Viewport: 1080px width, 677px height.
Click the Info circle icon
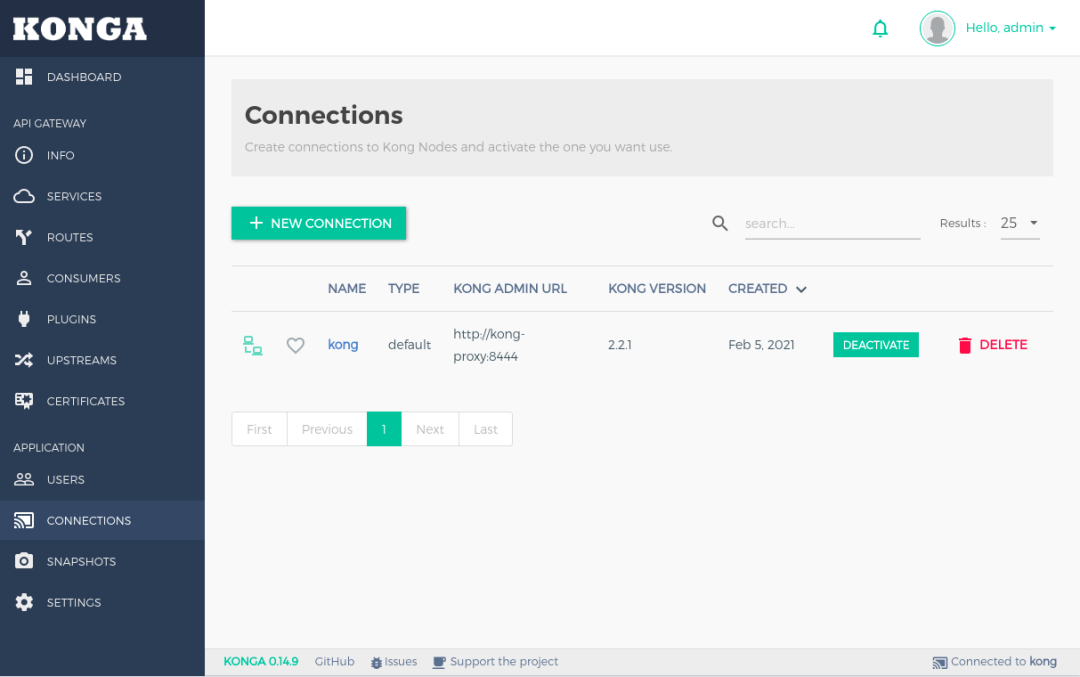click(x=24, y=155)
